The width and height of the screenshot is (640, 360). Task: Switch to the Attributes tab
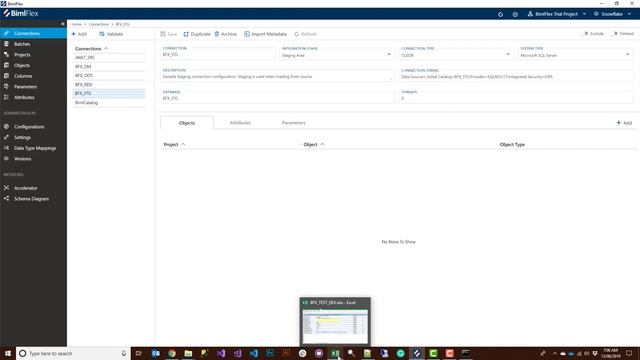(x=240, y=123)
